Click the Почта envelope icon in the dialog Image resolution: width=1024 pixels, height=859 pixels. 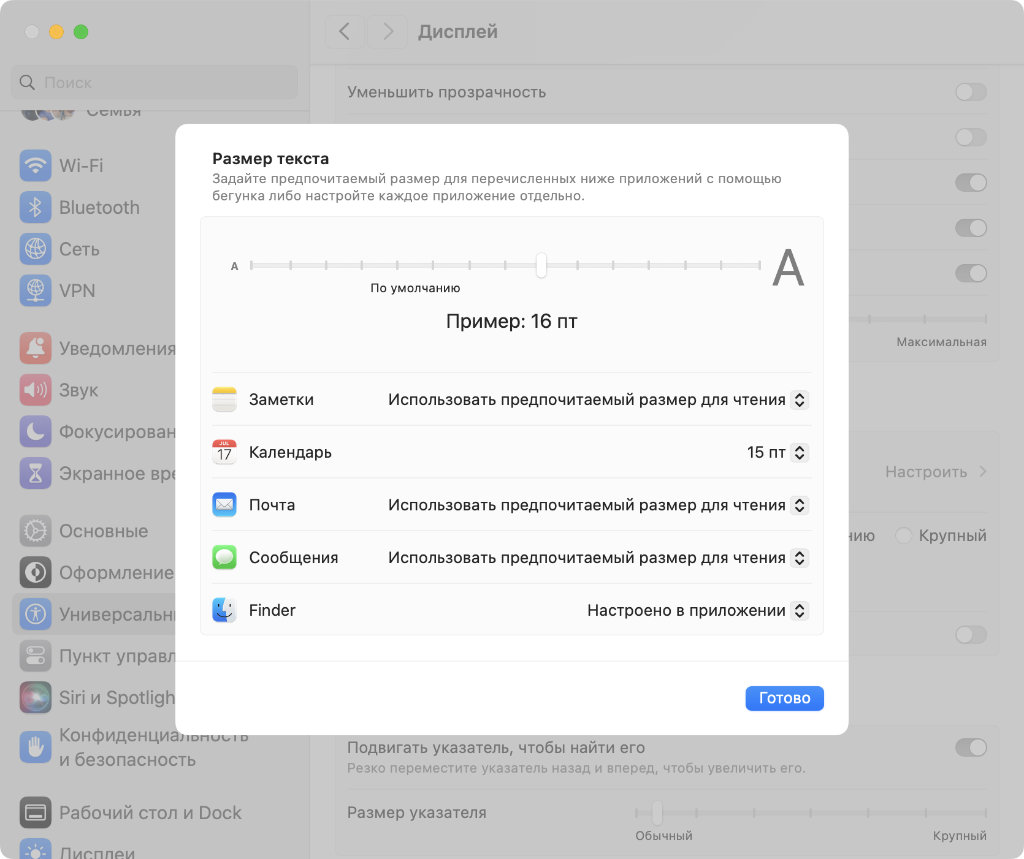click(x=224, y=505)
